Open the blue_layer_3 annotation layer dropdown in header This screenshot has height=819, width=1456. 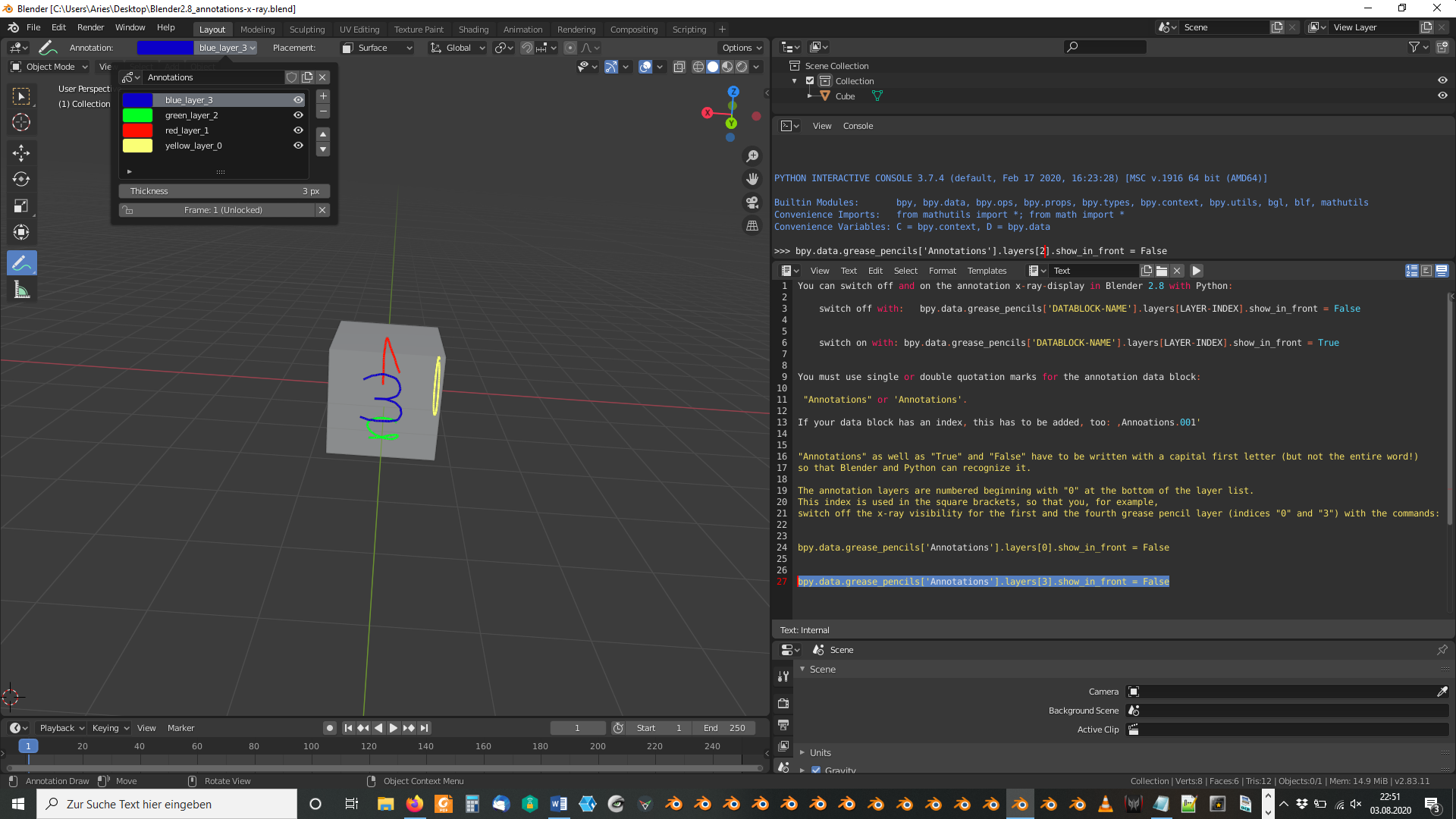pos(225,48)
